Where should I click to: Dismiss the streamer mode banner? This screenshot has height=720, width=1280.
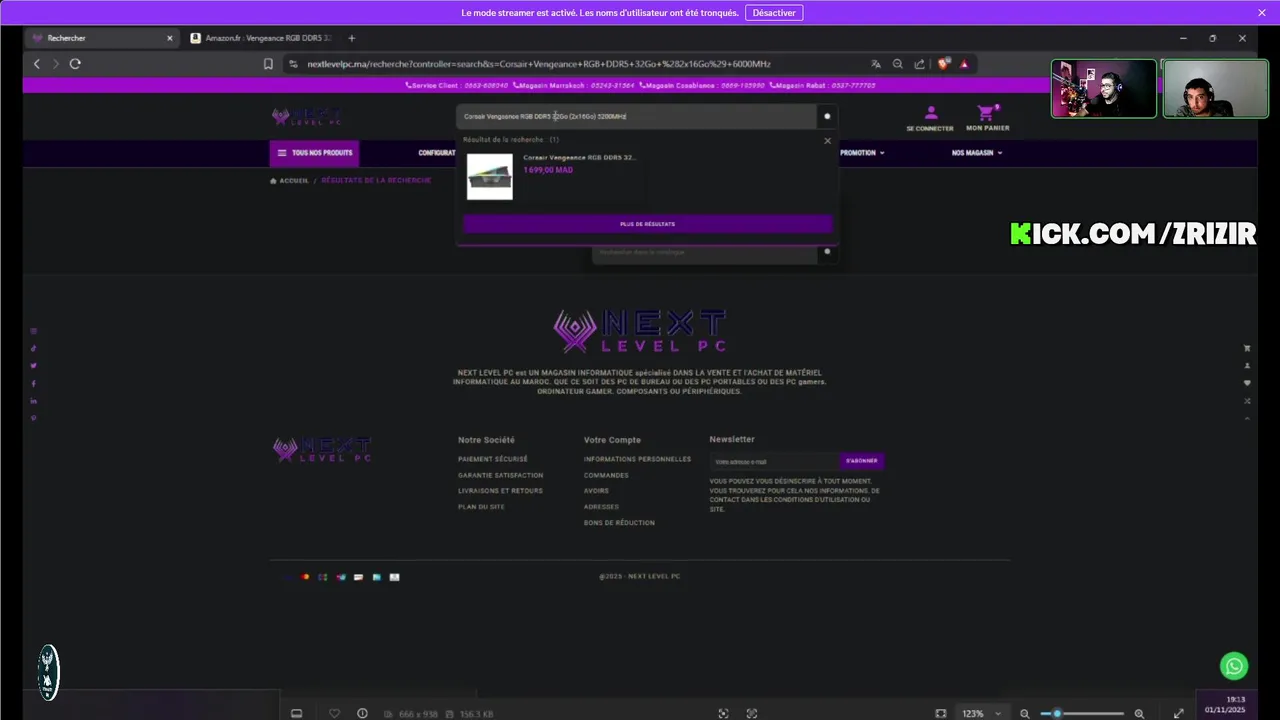[1262, 13]
